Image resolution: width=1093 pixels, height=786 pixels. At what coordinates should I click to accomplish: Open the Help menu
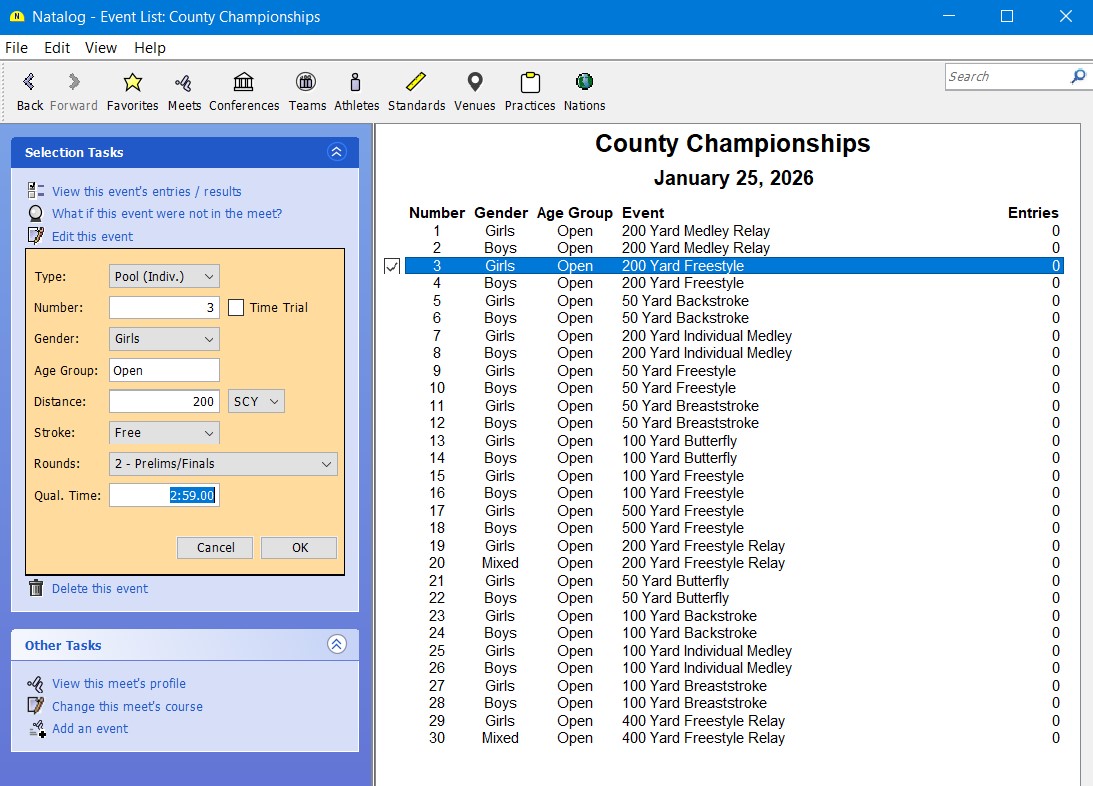(150, 48)
